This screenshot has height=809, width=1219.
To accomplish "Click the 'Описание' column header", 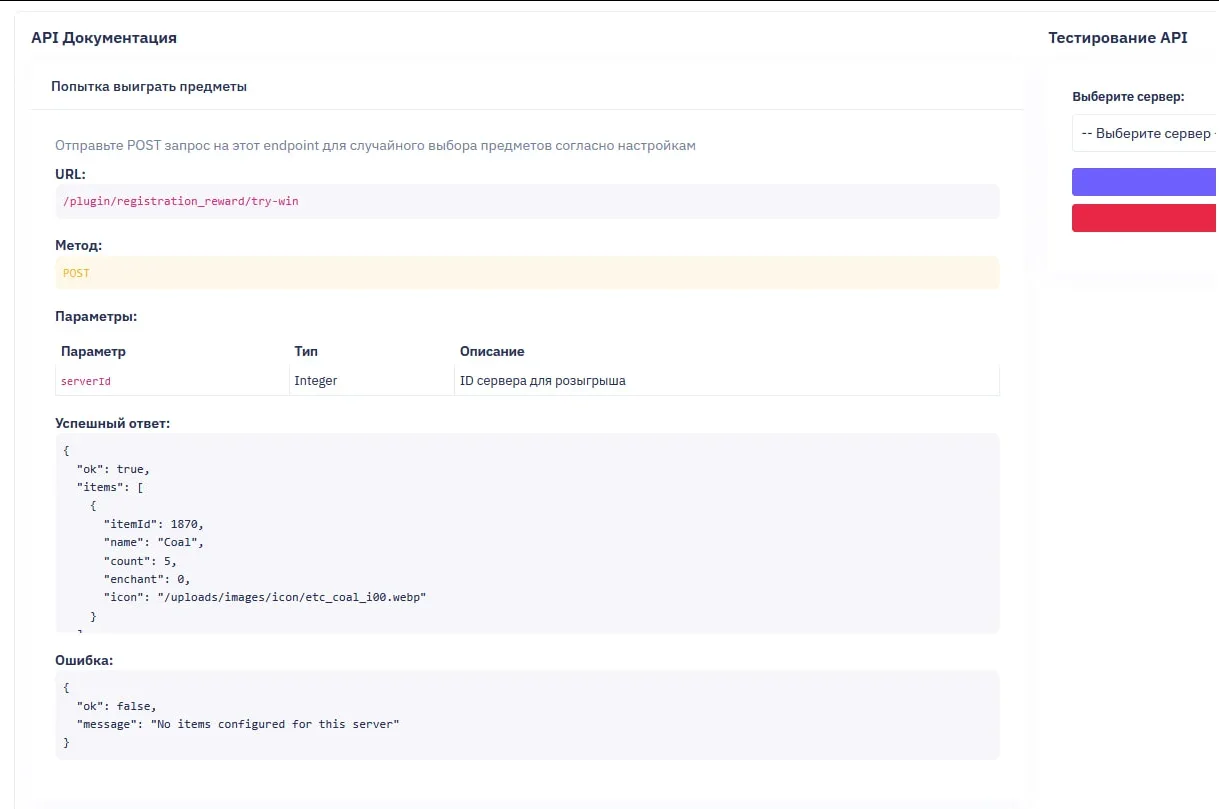I will click(492, 352).
